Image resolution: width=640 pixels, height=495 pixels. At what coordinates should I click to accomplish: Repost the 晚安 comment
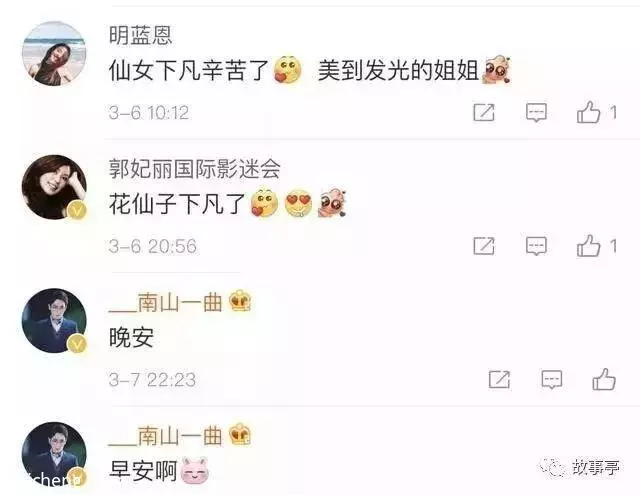499,380
